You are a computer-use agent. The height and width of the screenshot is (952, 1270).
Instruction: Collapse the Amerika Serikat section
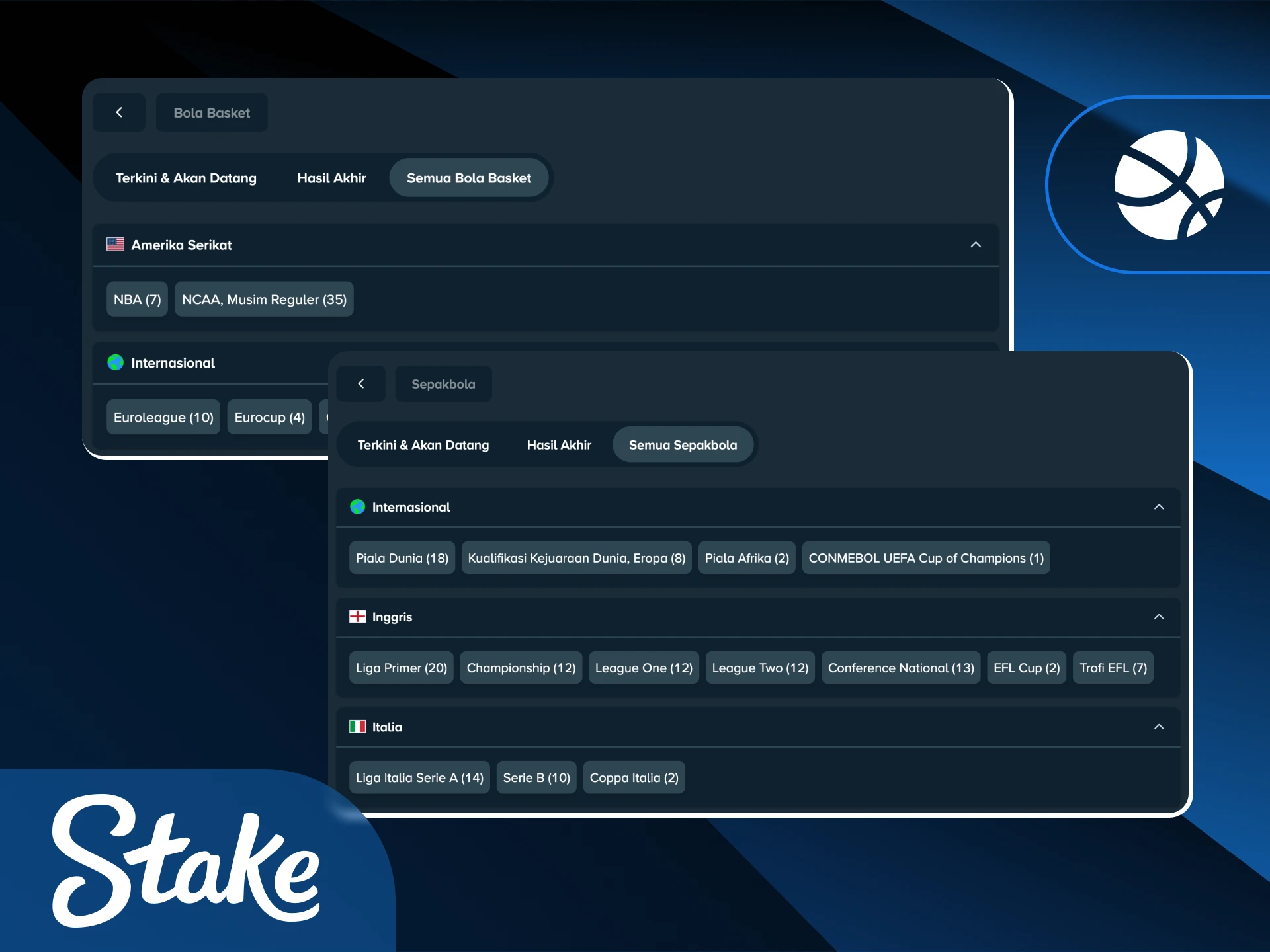pyautogui.click(x=976, y=245)
